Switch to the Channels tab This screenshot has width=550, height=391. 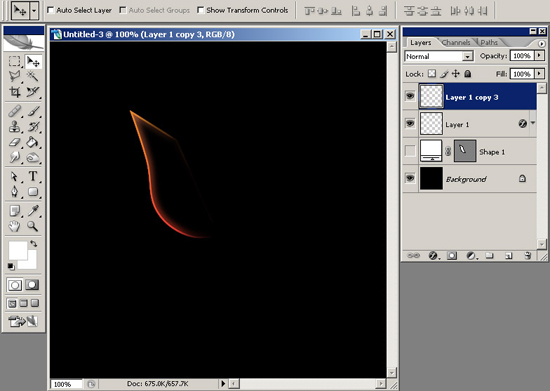(x=456, y=42)
